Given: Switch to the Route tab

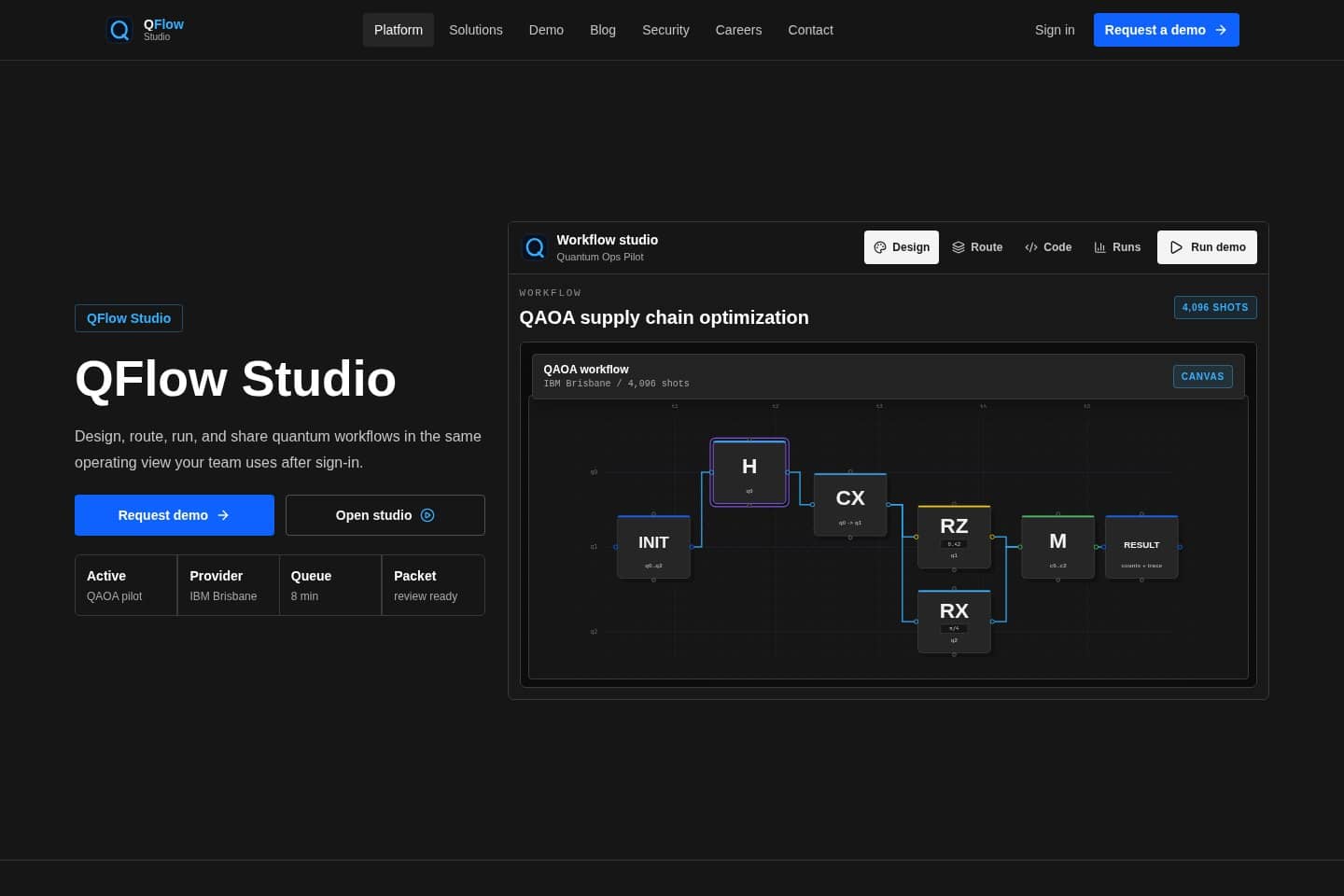Looking at the screenshot, I should (x=977, y=247).
